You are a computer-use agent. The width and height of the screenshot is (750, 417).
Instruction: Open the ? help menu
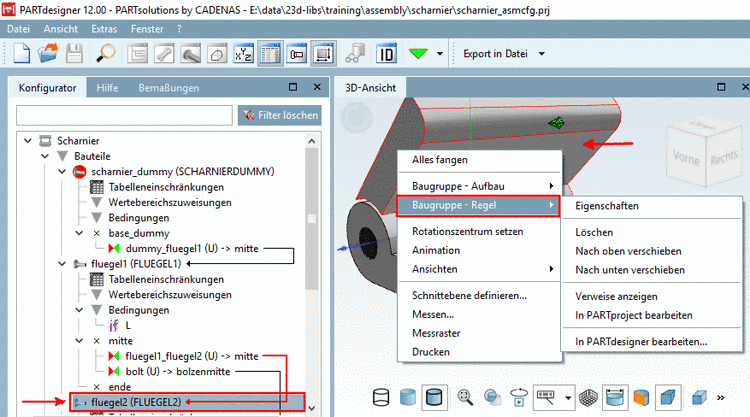[x=179, y=29]
